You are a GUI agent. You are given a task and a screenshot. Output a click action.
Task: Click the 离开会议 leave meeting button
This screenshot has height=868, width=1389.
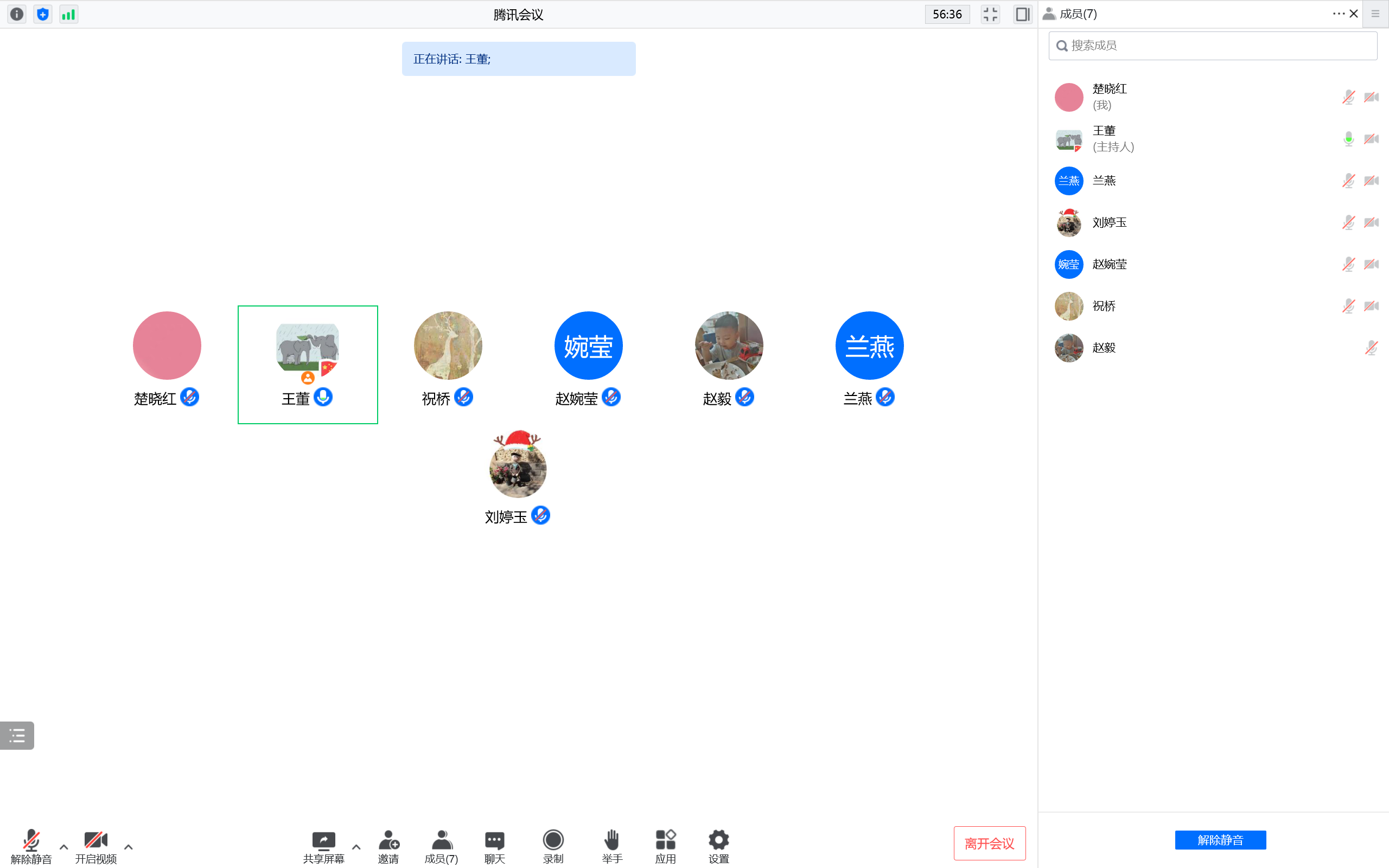(990, 843)
